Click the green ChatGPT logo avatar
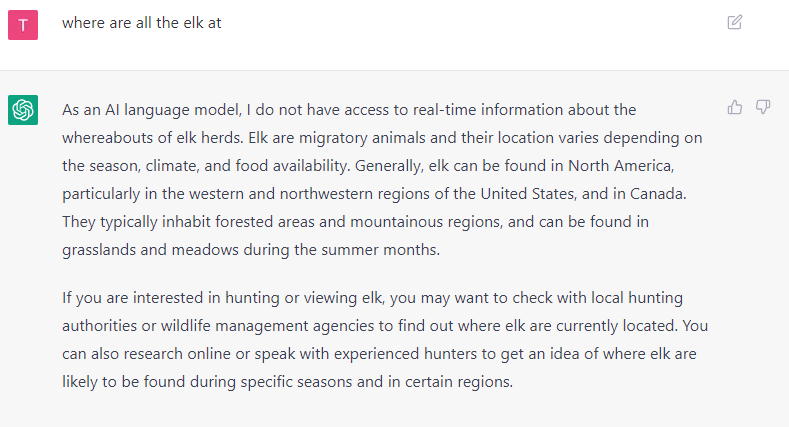 tap(23, 110)
